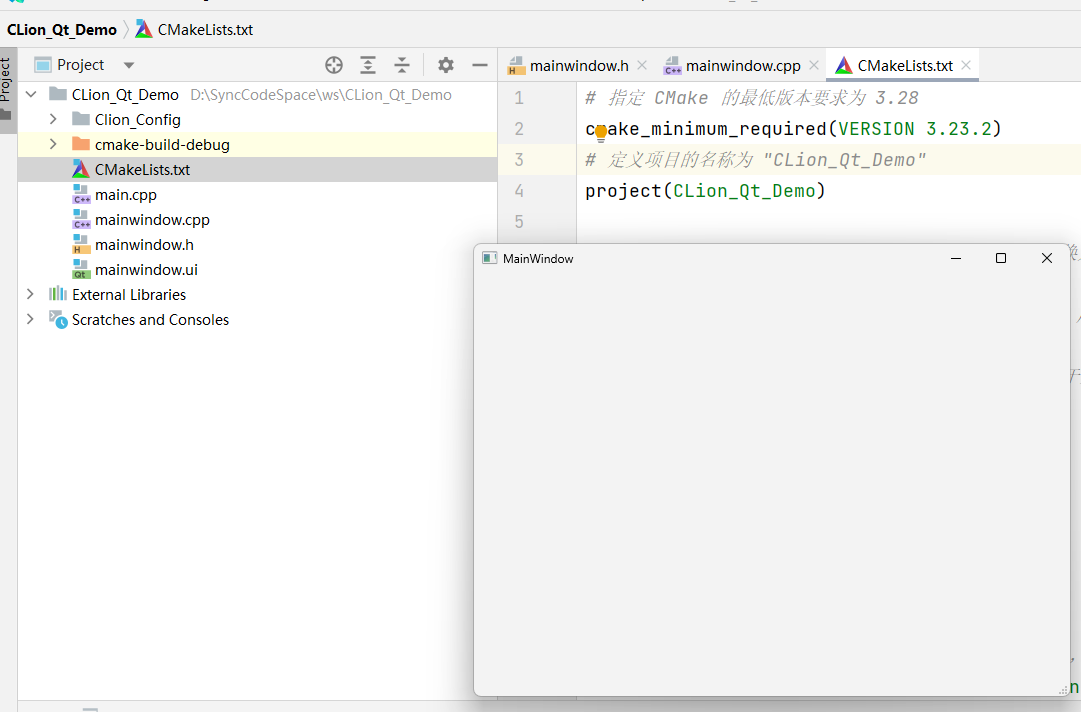Screen dimensions: 1081x712
Task: Select main.cpp in the project tree
Action: coord(257,194)
